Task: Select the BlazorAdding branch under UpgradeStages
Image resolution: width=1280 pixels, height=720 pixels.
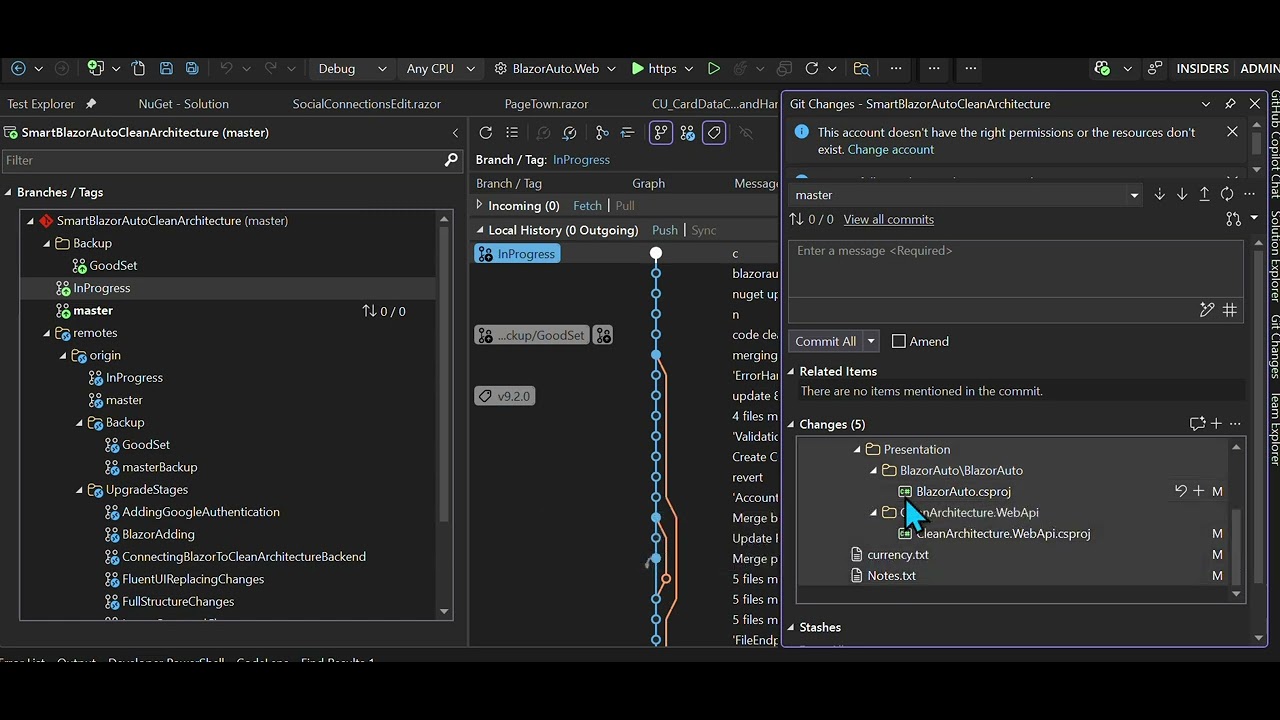Action: tap(158, 534)
